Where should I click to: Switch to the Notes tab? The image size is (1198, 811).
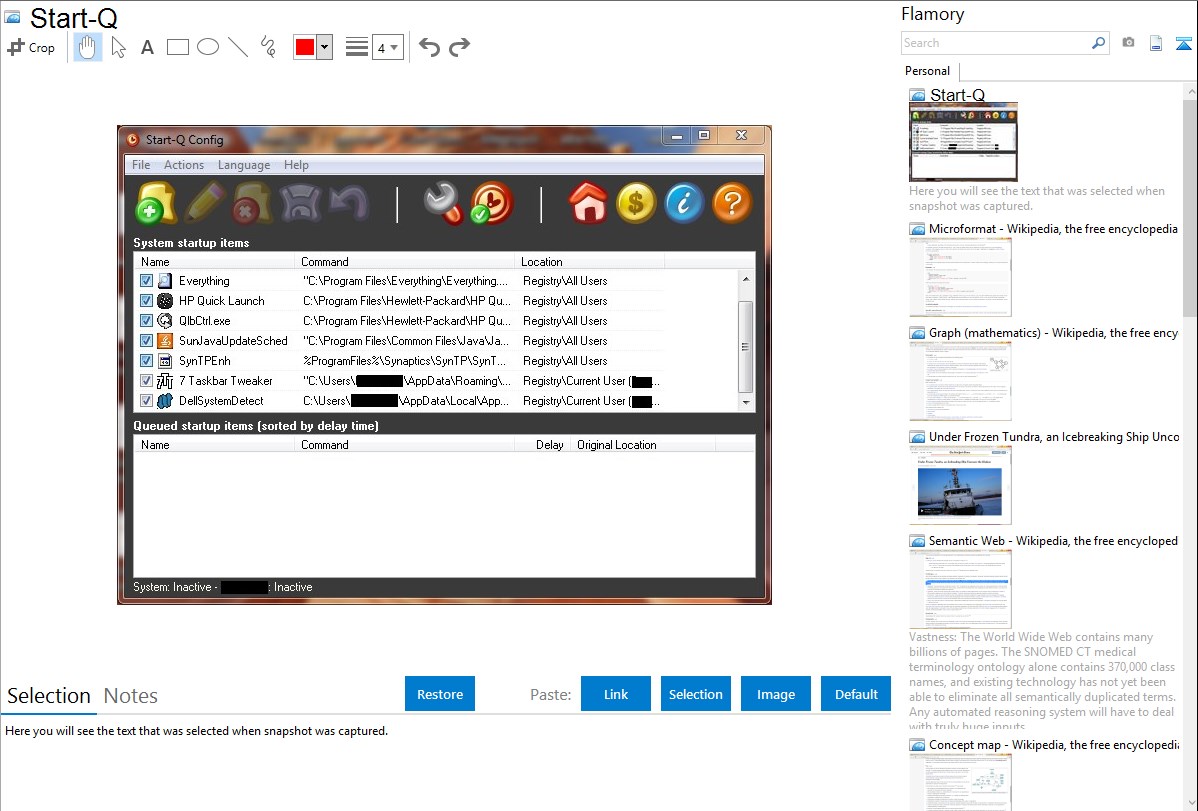[131, 696]
